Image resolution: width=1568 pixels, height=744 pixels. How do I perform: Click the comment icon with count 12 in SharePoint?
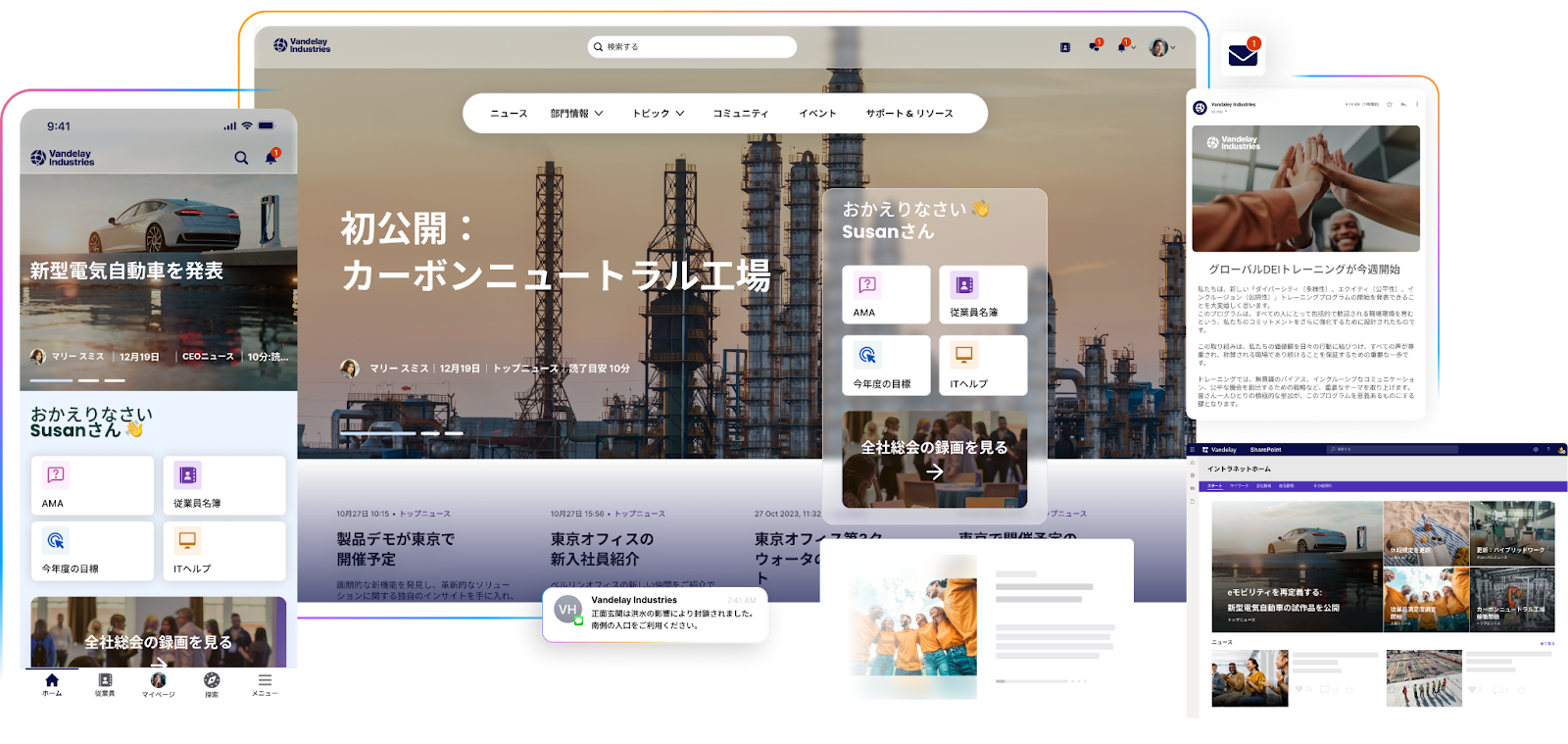(x=1325, y=690)
